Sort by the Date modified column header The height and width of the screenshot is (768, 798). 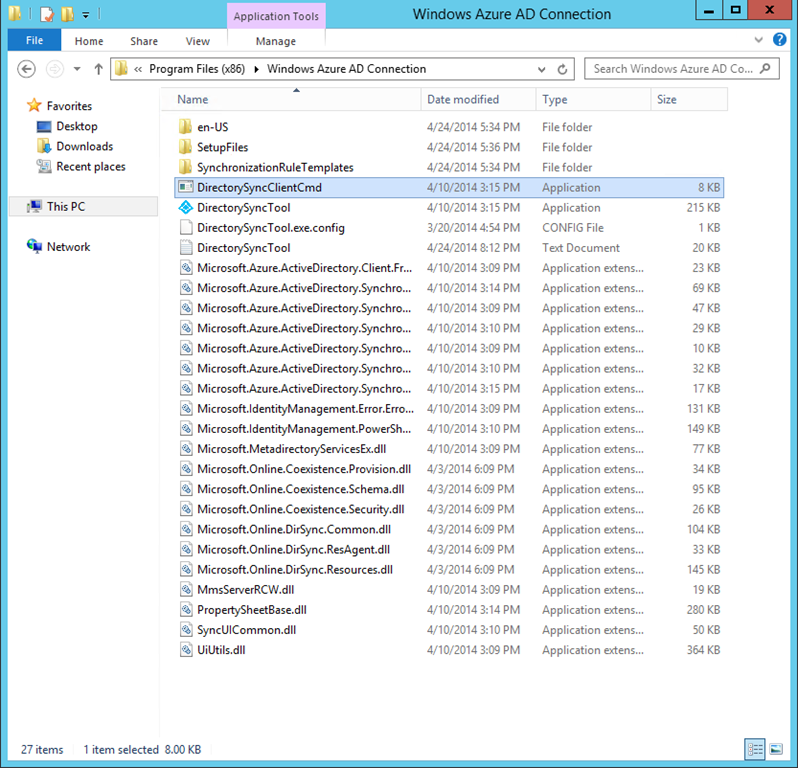click(x=478, y=100)
